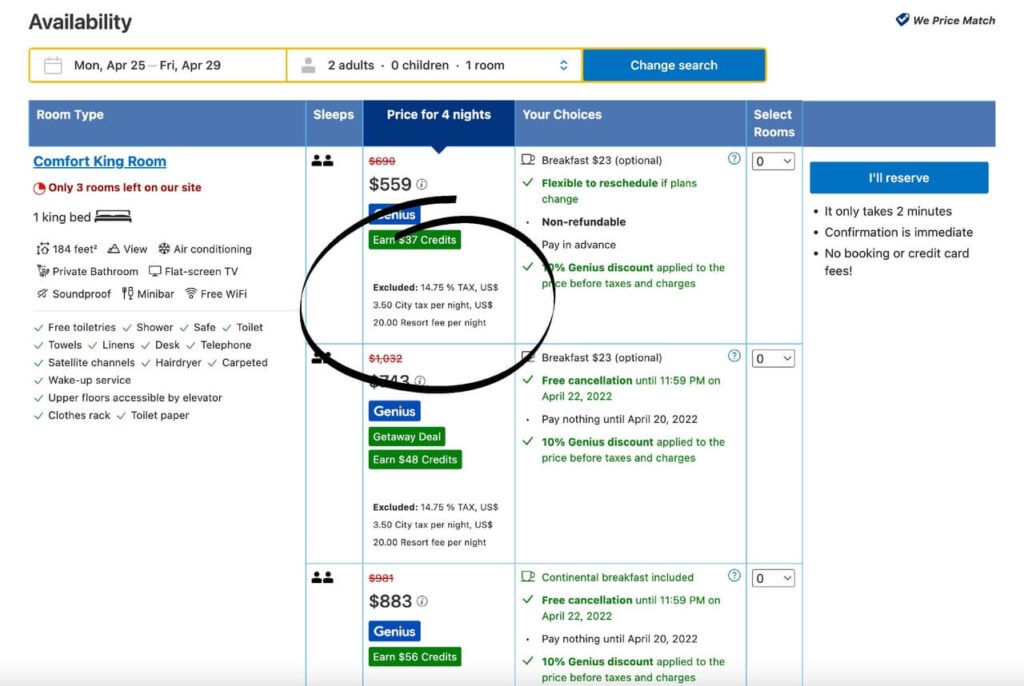Click the Soundproof icon
Viewport: 1024px width, 686px height.
click(x=42, y=294)
